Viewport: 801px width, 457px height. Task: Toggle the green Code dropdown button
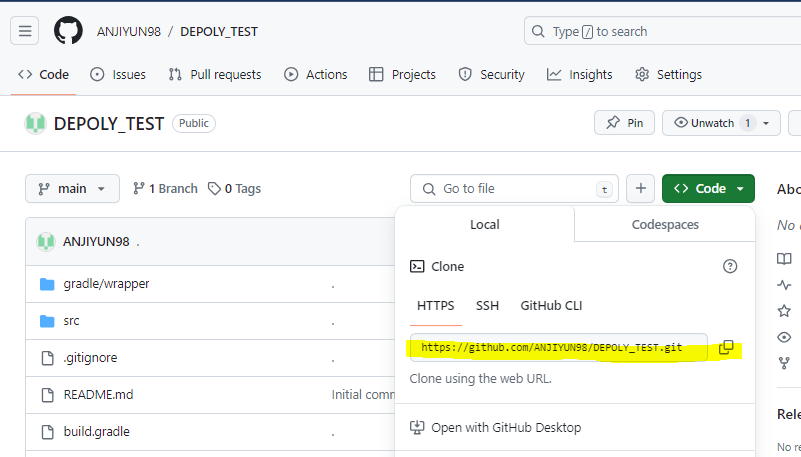point(708,188)
